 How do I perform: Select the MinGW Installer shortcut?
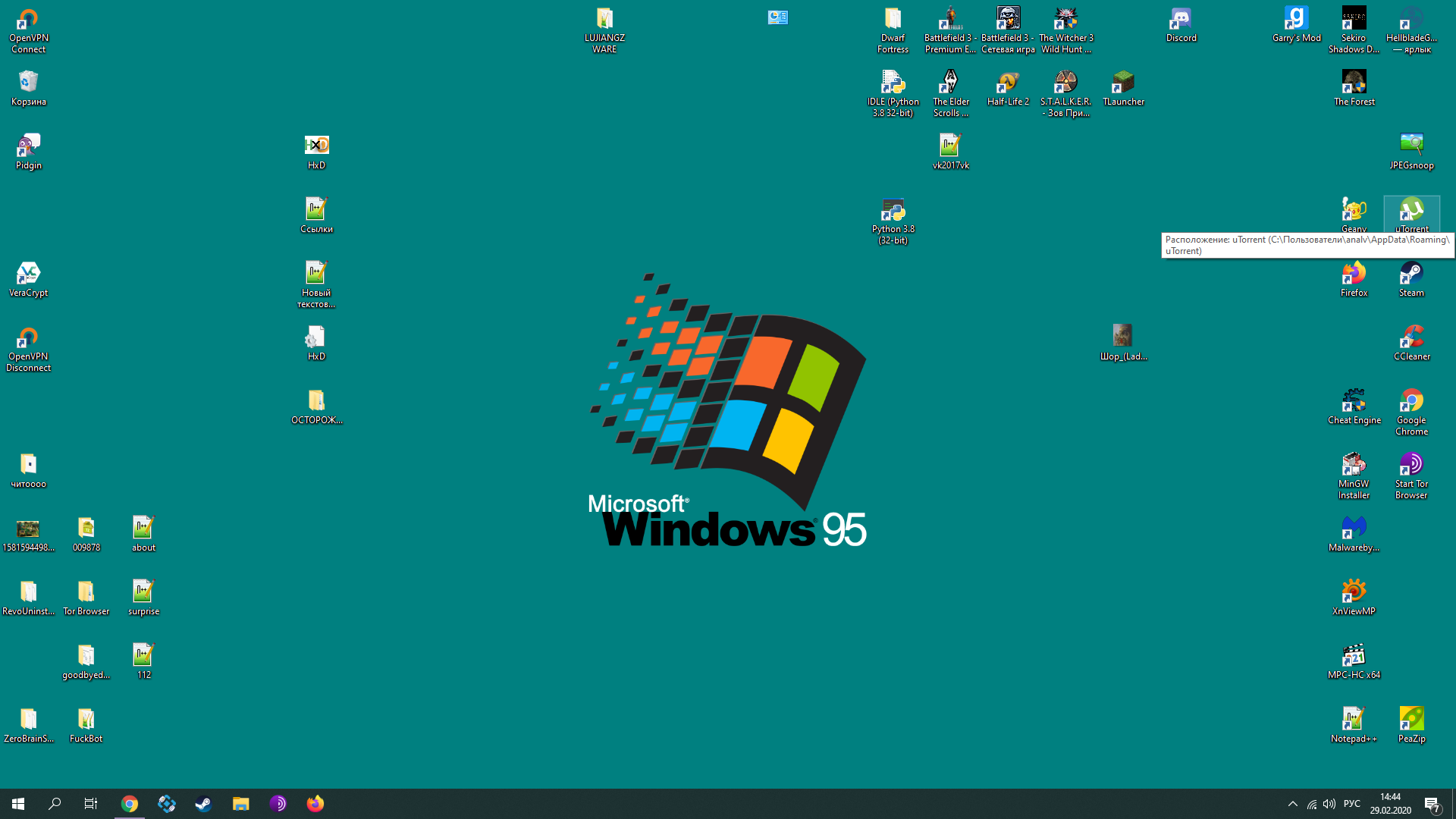pyautogui.click(x=1354, y=476)
